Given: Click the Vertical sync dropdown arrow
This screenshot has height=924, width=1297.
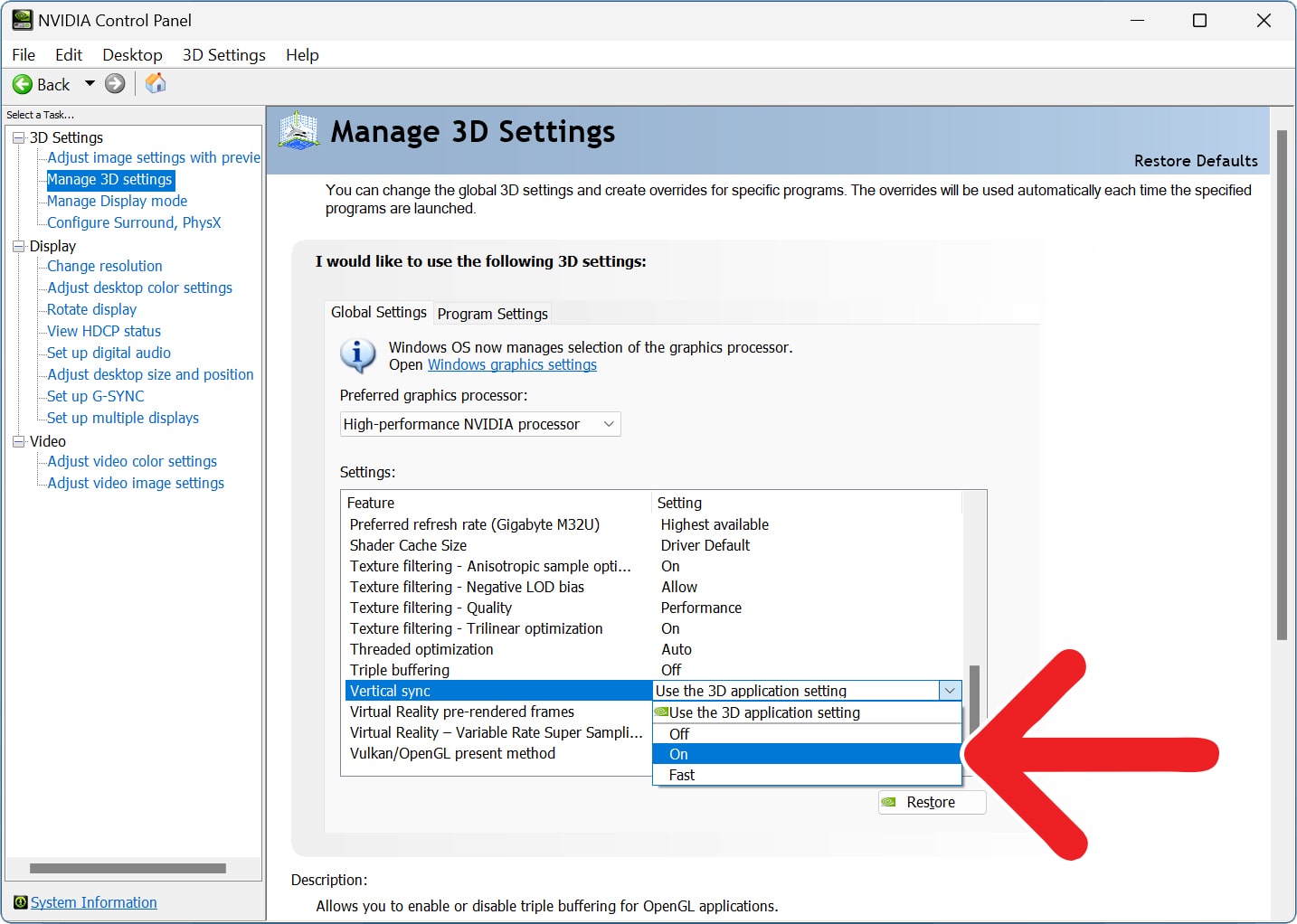Looking at the screenshot, I should (950, 691).
